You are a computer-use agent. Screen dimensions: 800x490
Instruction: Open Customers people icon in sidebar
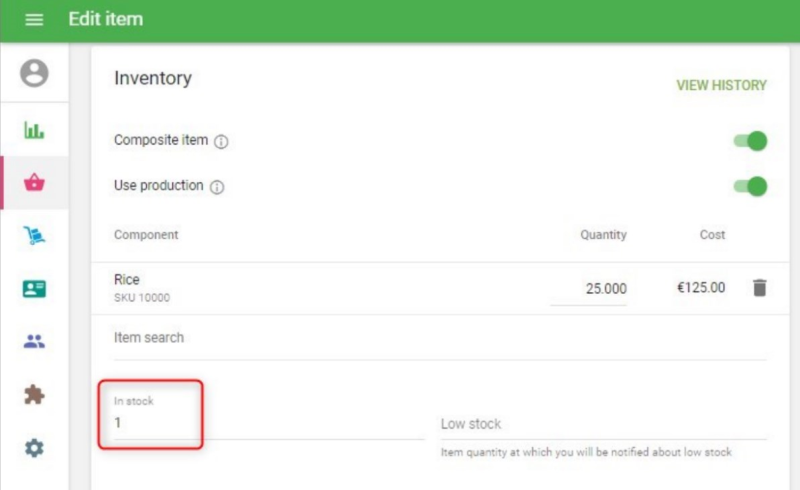[34, 342]
